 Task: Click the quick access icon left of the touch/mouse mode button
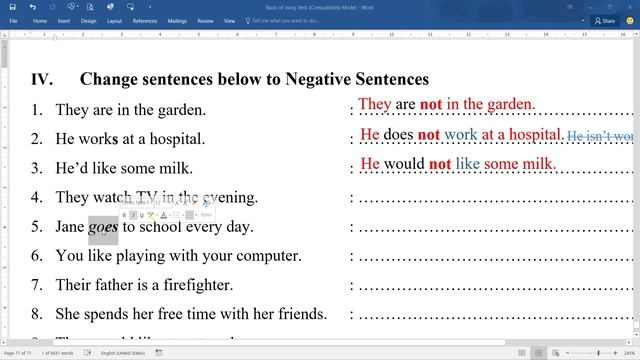110,7
